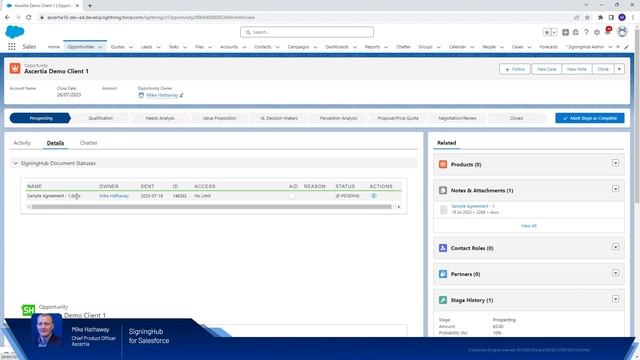Select the Qualification stage in path
640x360 pixels.
click(x=100, y=118)
